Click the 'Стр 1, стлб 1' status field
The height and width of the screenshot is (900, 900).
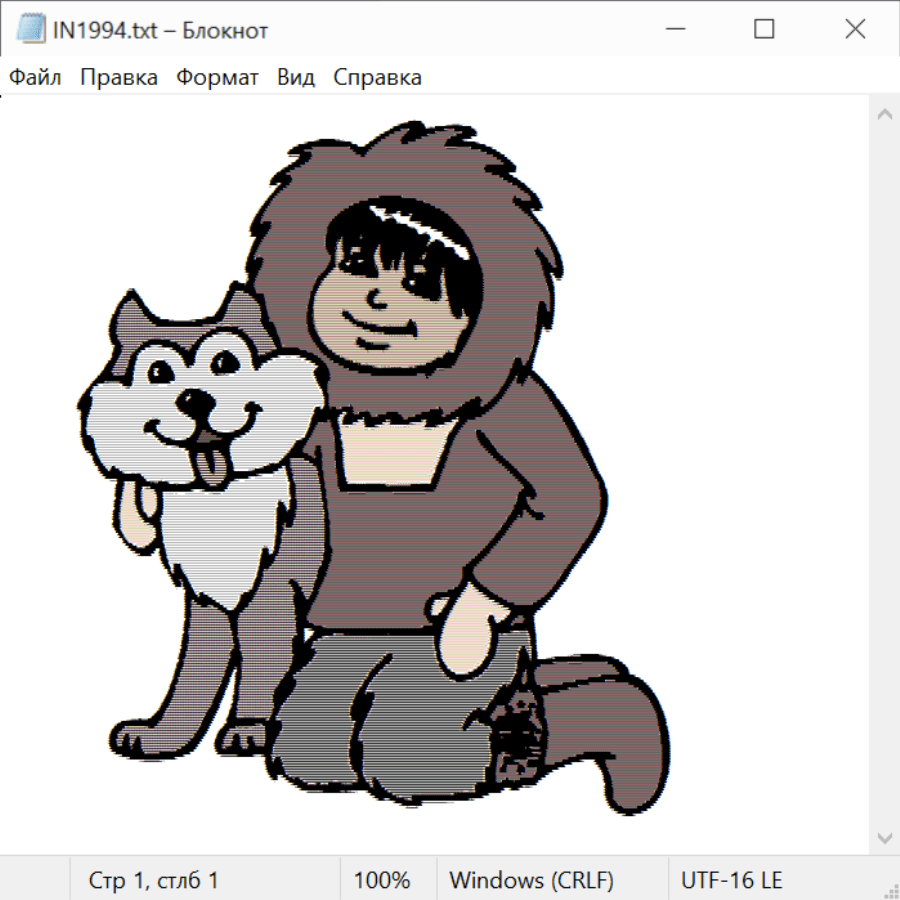[x=153, y=880]
